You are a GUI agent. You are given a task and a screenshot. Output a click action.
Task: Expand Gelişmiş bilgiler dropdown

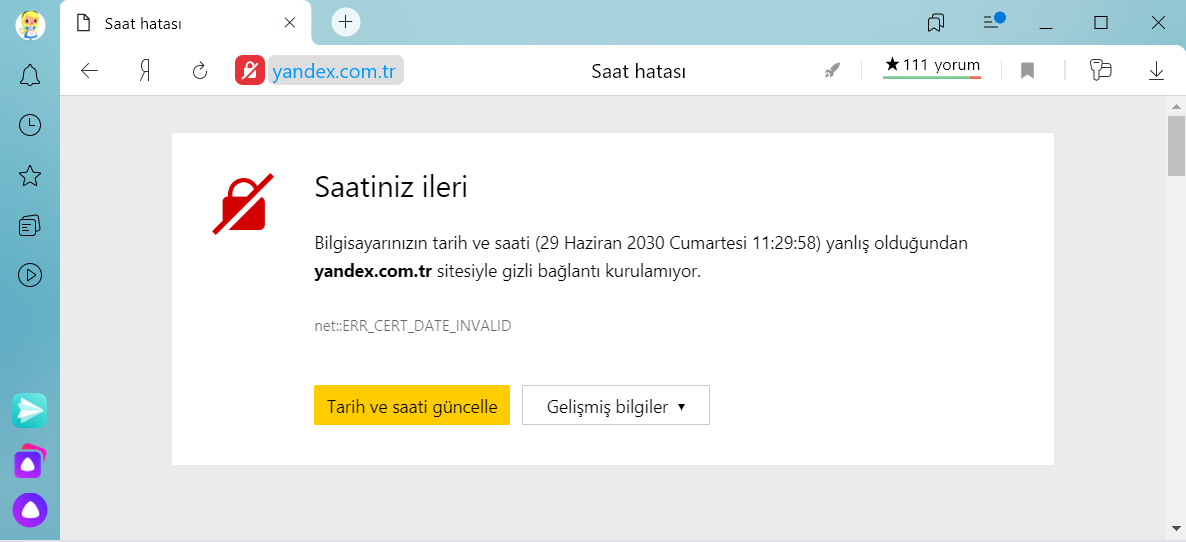pyautogui.click(x=616, y=406)
